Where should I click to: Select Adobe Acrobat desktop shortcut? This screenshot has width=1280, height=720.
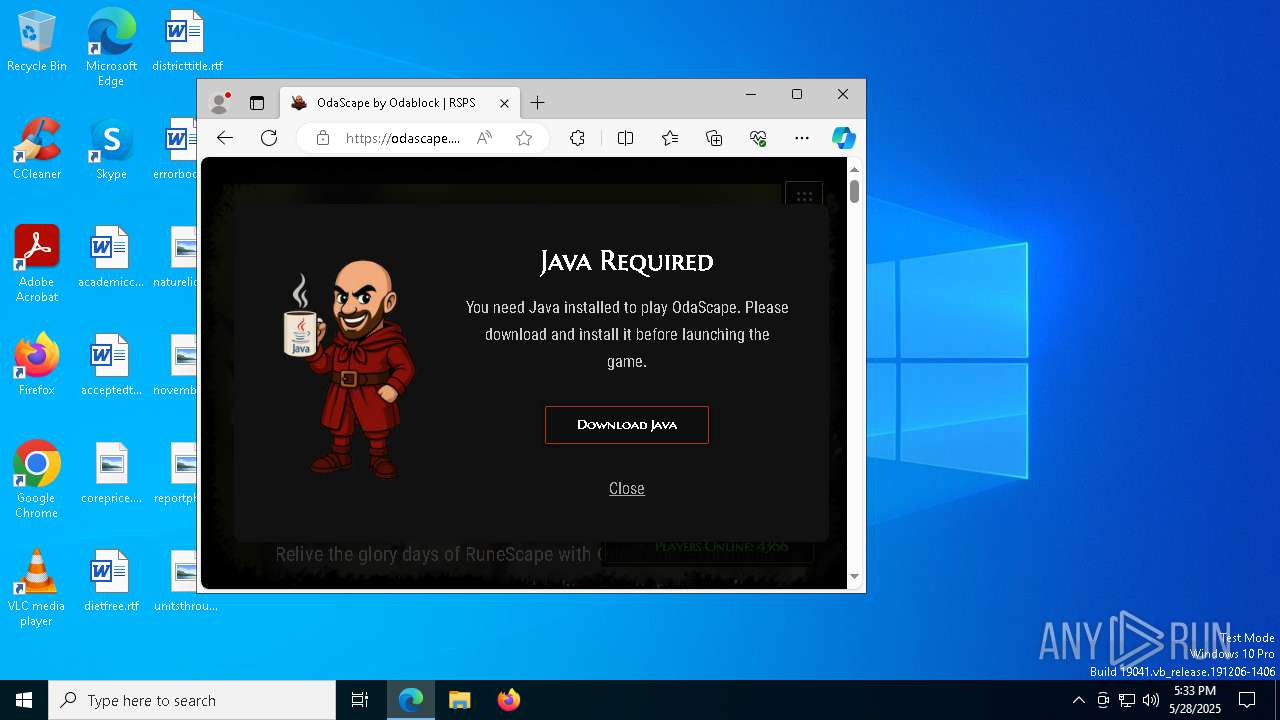(37, 264)
